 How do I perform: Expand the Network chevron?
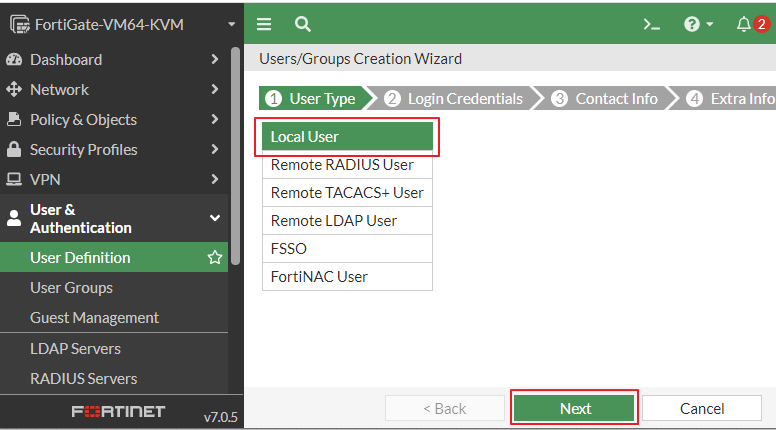(x=214, y=89)
